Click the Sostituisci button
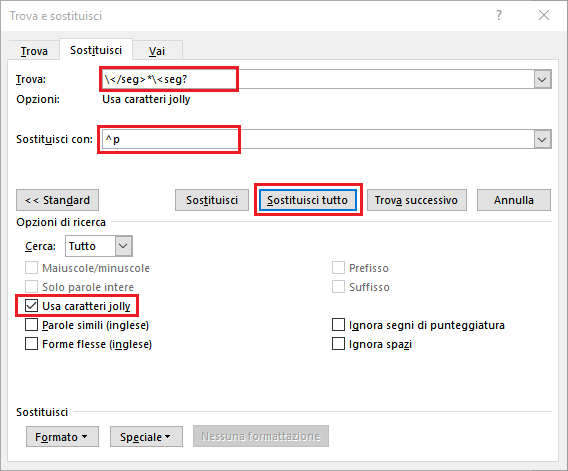 click(212, 200)
